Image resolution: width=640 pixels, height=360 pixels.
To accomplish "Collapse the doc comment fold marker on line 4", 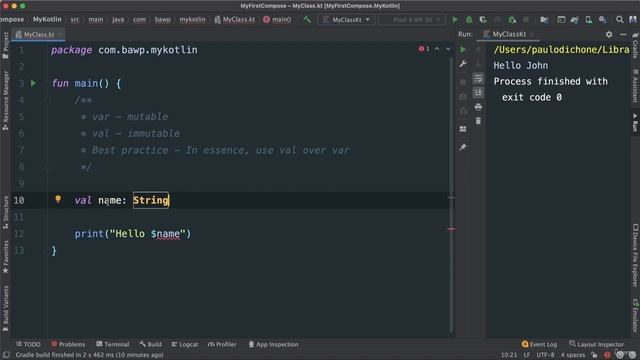I will pos(47,100).
